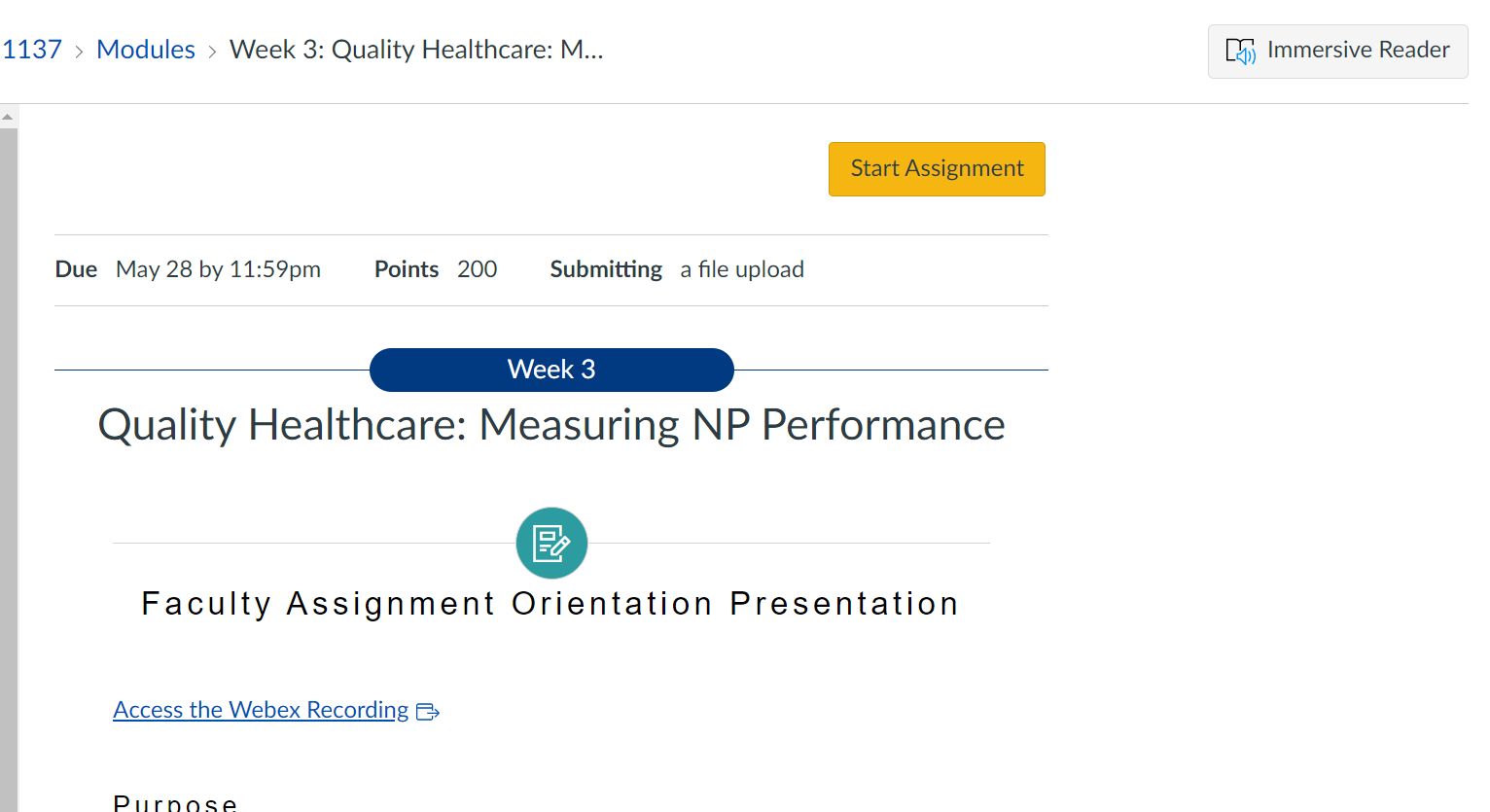This screenshot has height=812, width=1490.
Task: Start the assignment
Action: coord(936,168)
